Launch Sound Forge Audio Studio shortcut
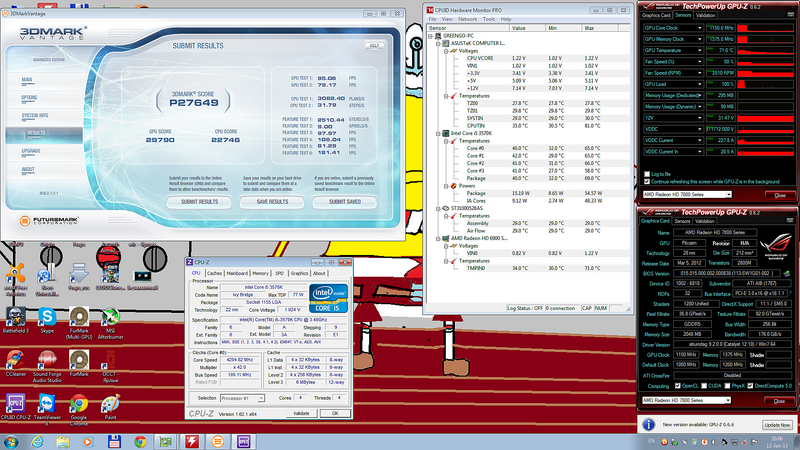This screenshot has height=450, width=800. [47, 365]
